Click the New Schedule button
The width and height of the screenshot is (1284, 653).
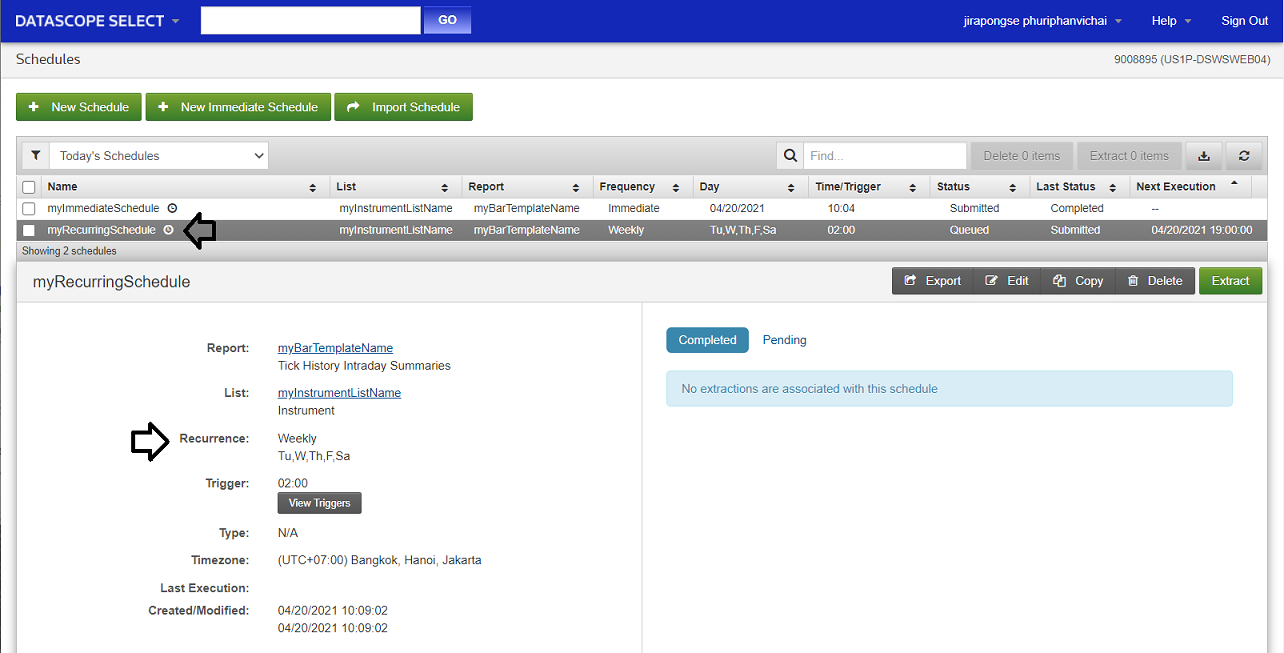coord(79,107)
